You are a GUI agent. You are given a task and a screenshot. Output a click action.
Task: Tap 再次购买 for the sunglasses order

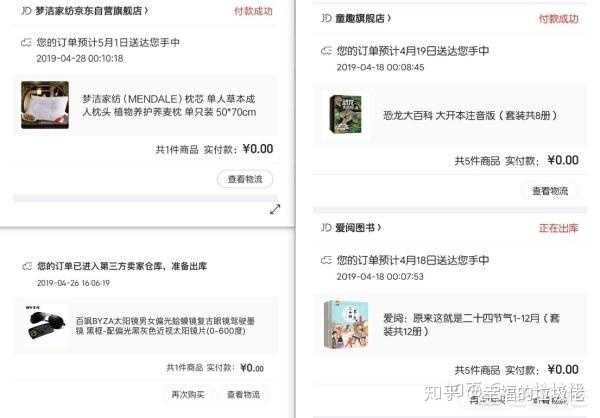point(188,394)
